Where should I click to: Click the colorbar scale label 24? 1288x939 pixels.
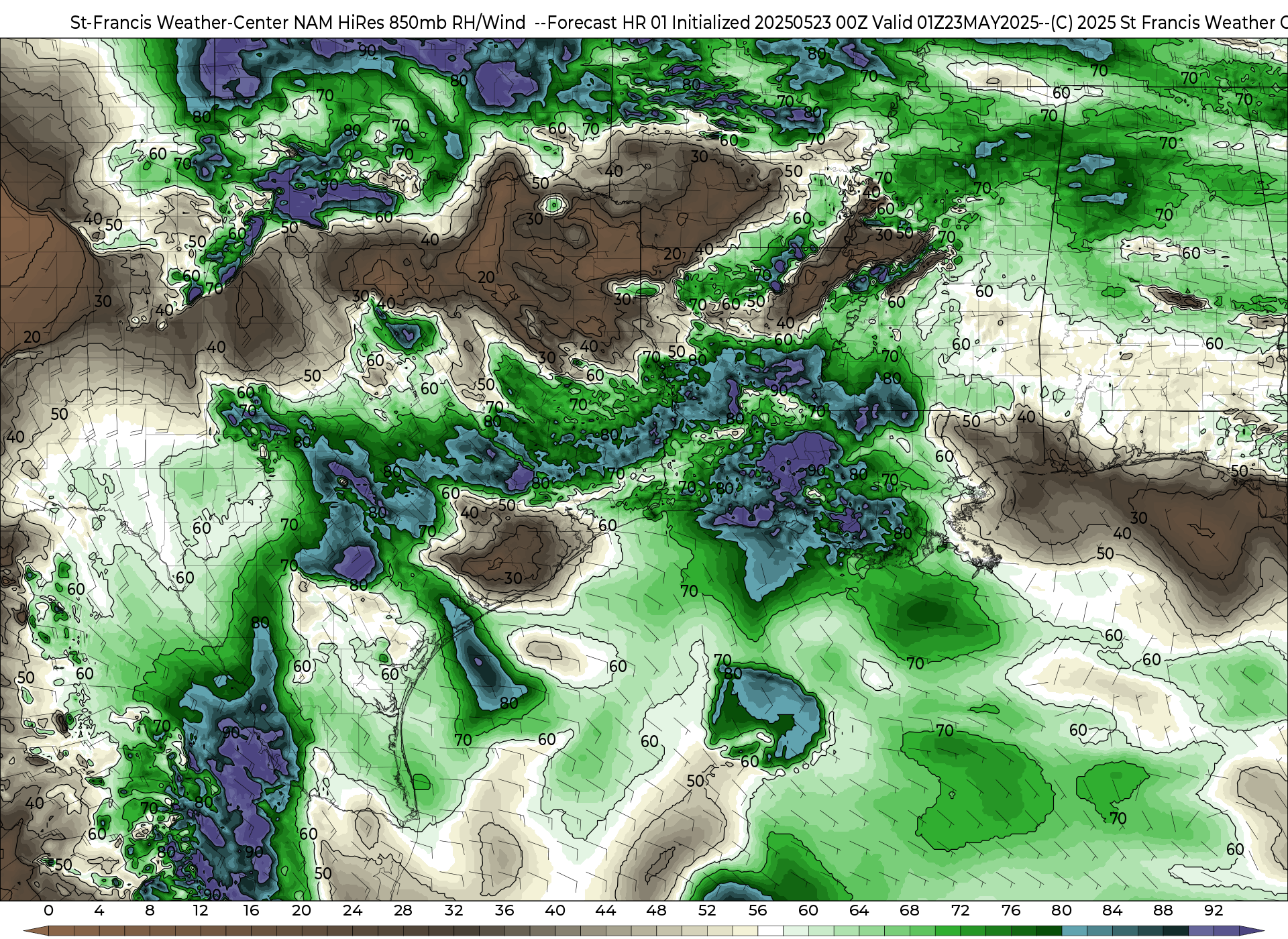352,910
